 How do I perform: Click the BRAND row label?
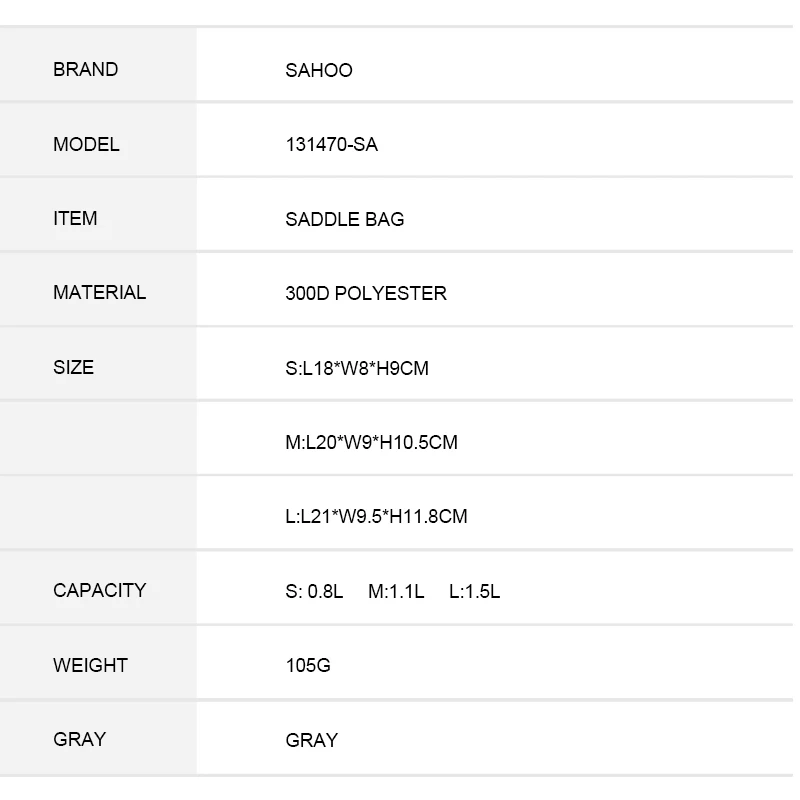[x=85, y=70]
